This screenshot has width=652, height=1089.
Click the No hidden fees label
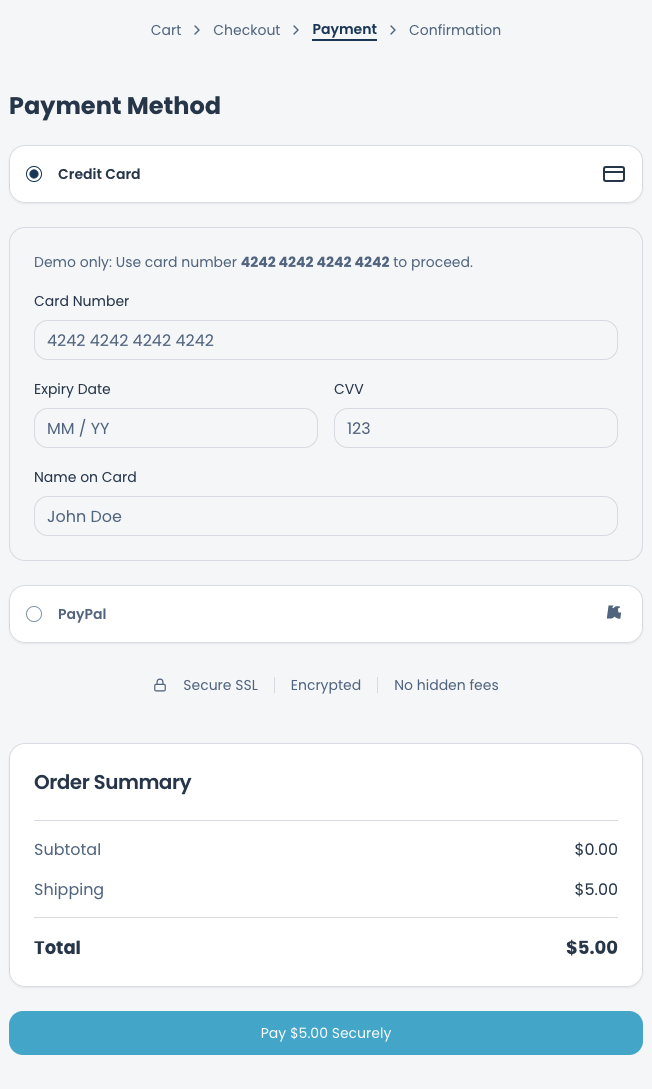[x=446, y=685]
